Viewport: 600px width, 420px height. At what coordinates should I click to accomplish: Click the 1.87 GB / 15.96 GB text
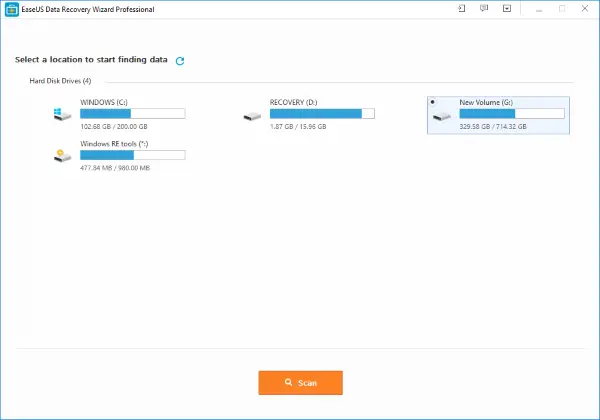tap(298, 127)
